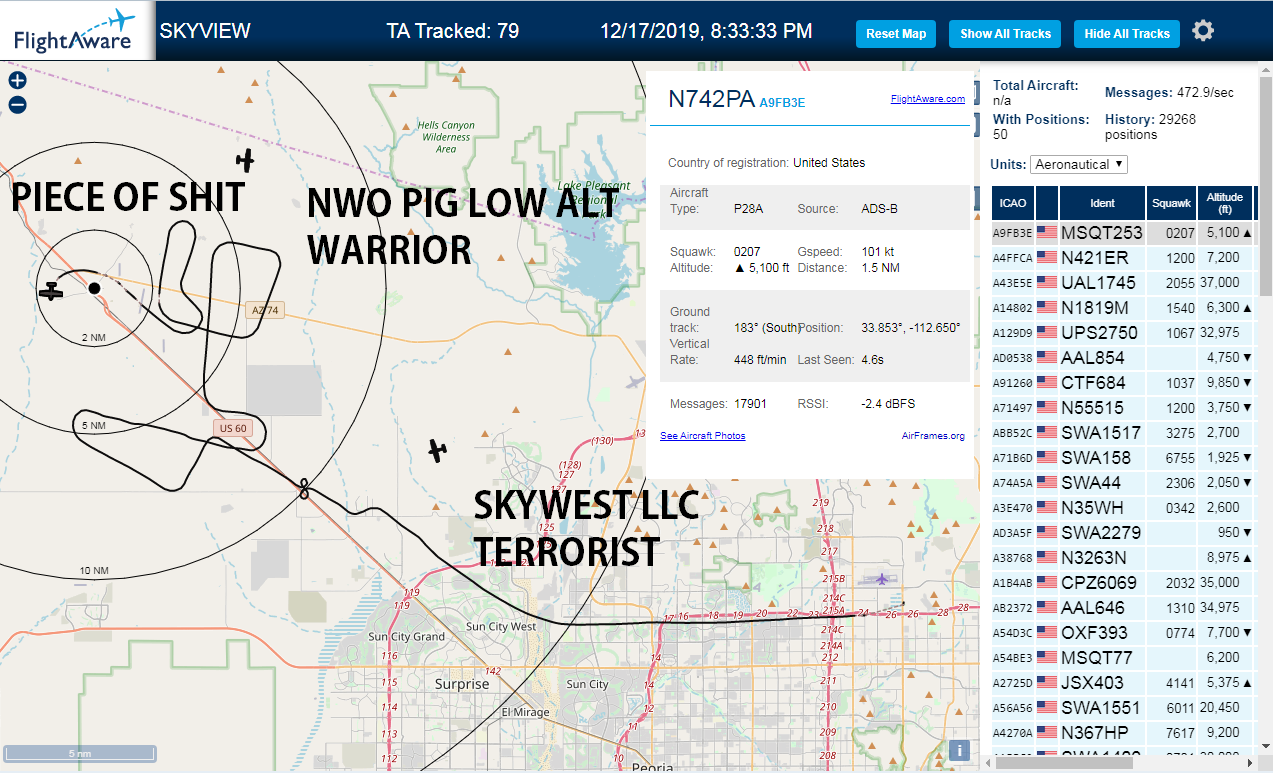
Task: Select the aircraft icon near Hells Canyon Wilderness
Action: (245, 159)
